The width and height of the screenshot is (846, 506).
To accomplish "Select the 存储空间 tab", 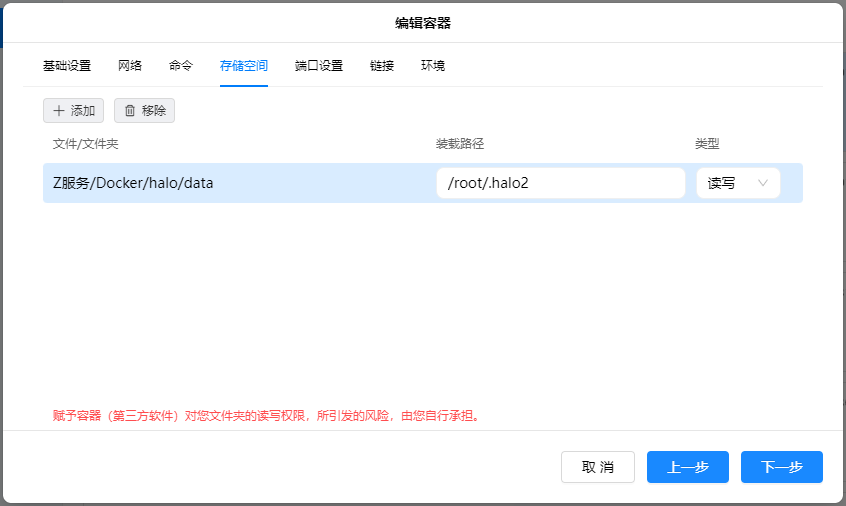I will (x=244, y=66).
